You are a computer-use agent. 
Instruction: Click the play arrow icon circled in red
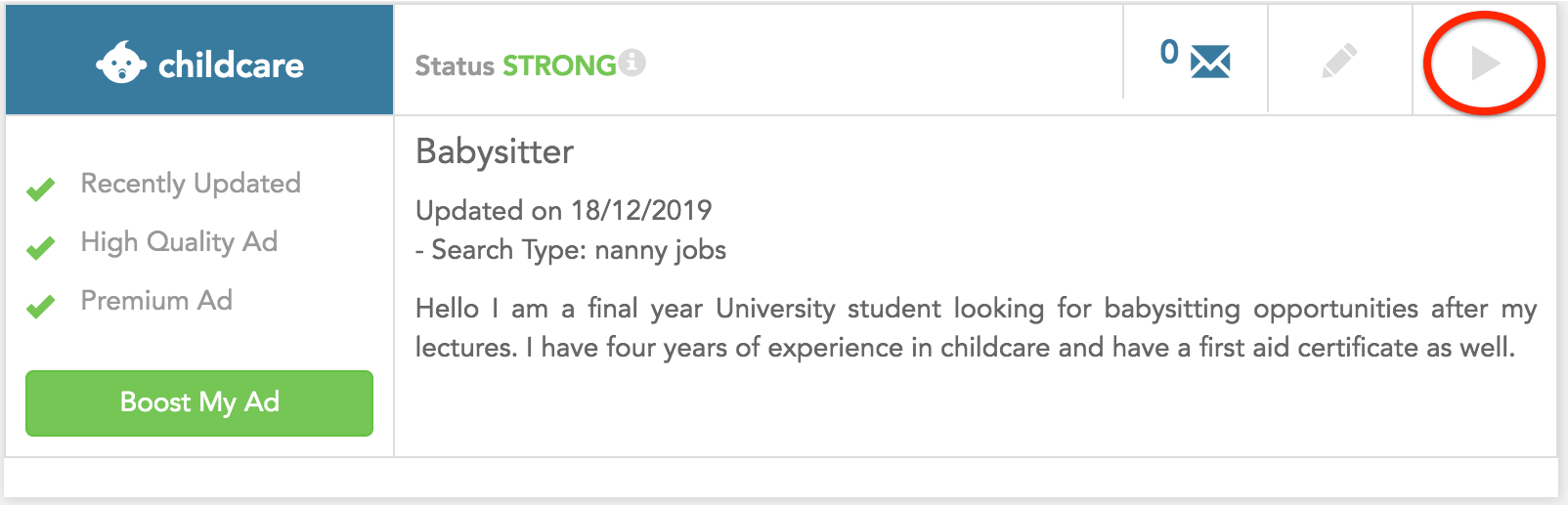tap(1485, 63)
